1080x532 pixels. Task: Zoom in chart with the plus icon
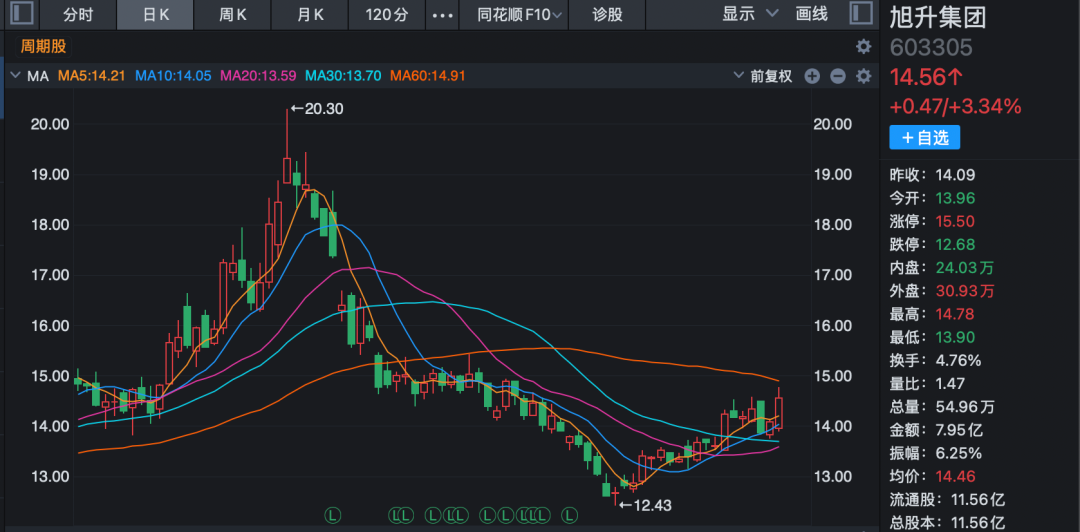tap(812, 76)
